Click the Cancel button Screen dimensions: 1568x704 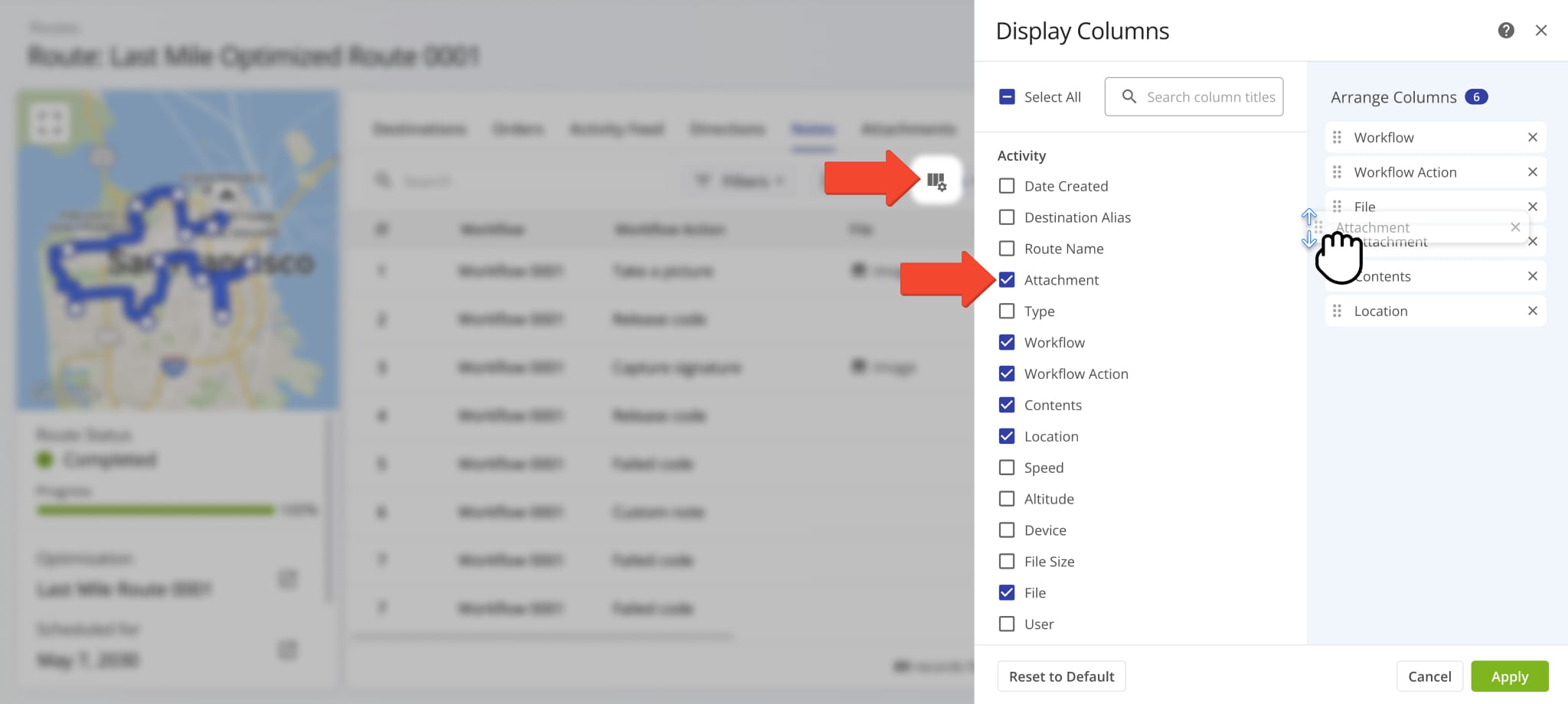[1429, 676]
